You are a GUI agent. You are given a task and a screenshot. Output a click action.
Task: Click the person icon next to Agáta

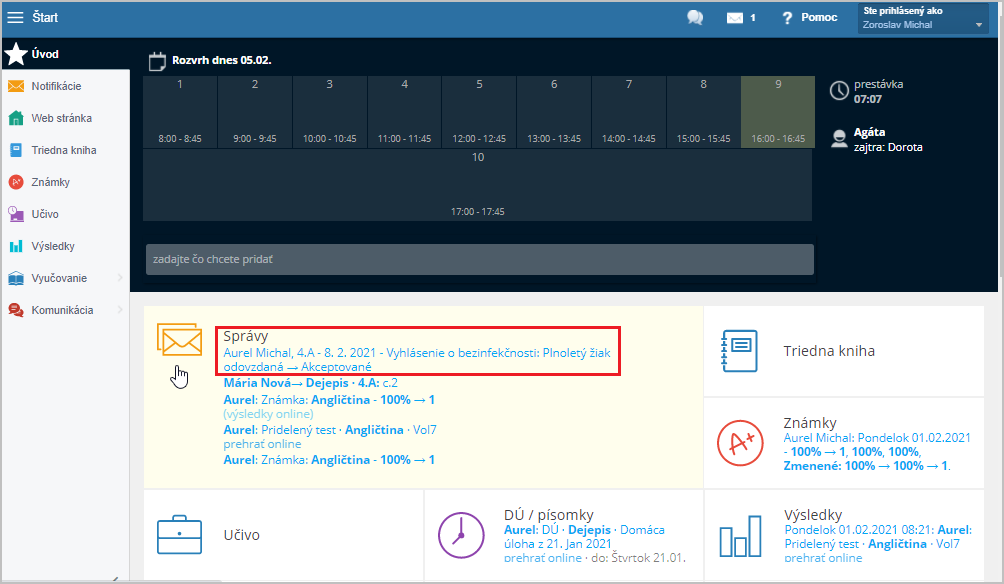coord(839,139)
